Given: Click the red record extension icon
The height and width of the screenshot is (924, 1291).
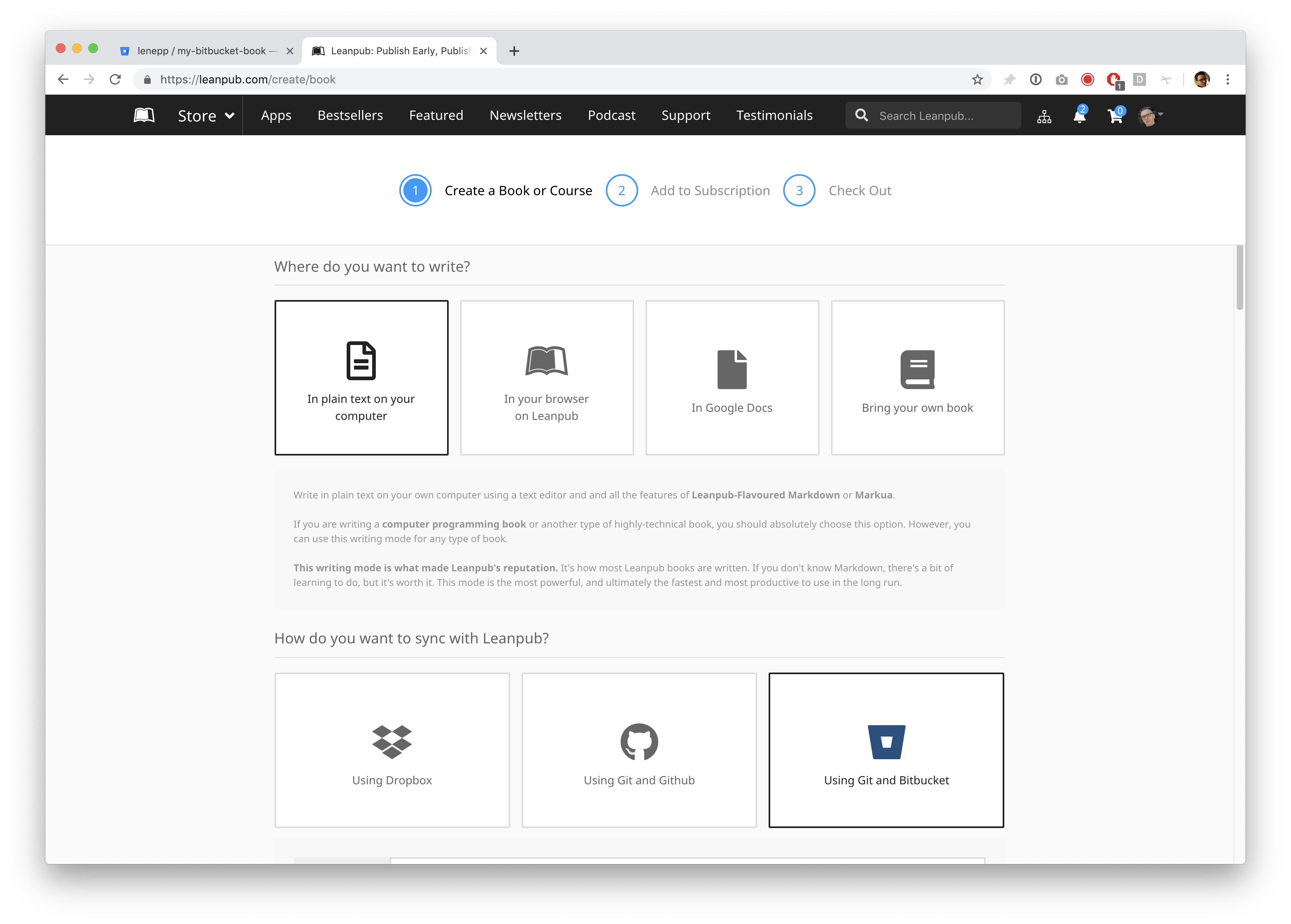Looking at the screenshot, I should point(1087,80).
